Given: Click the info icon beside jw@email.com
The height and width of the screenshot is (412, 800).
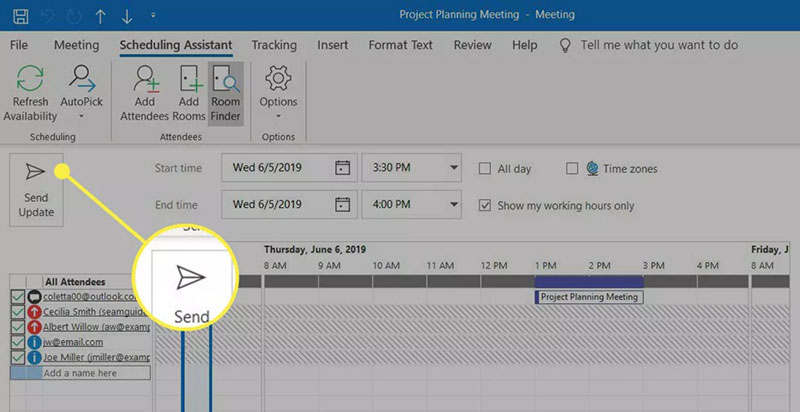Looking at the screenshot, I should pyautogui.click(x=34, y=342).
